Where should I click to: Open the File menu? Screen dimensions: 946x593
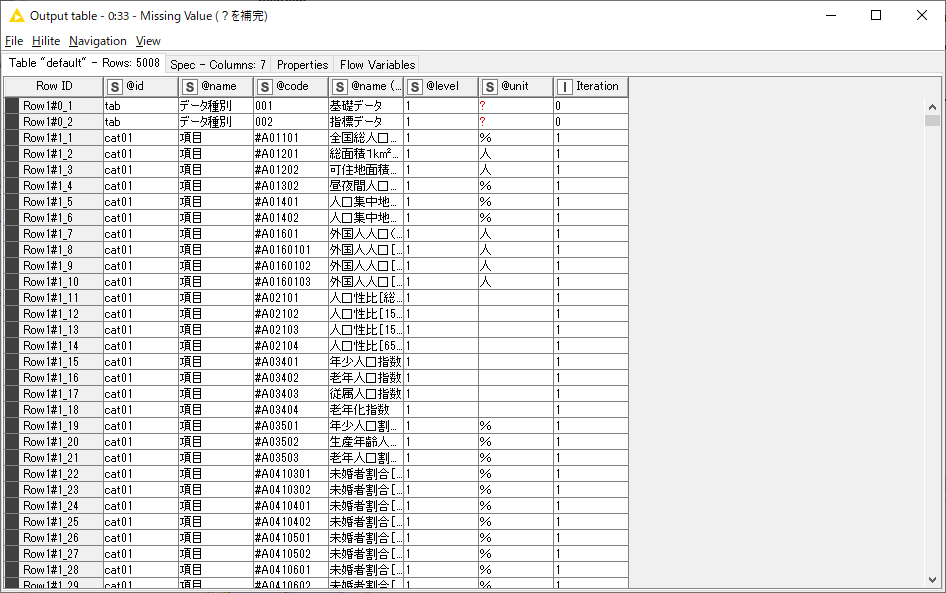tap(14, 41)
